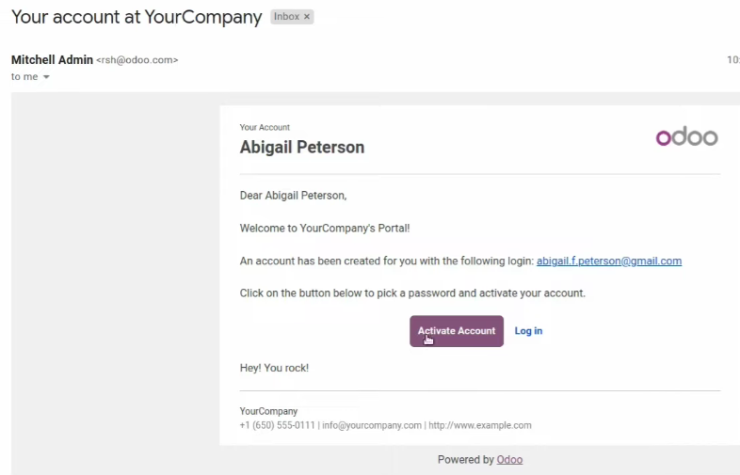
Task: Click the Activate Account button
Action: 456,331
